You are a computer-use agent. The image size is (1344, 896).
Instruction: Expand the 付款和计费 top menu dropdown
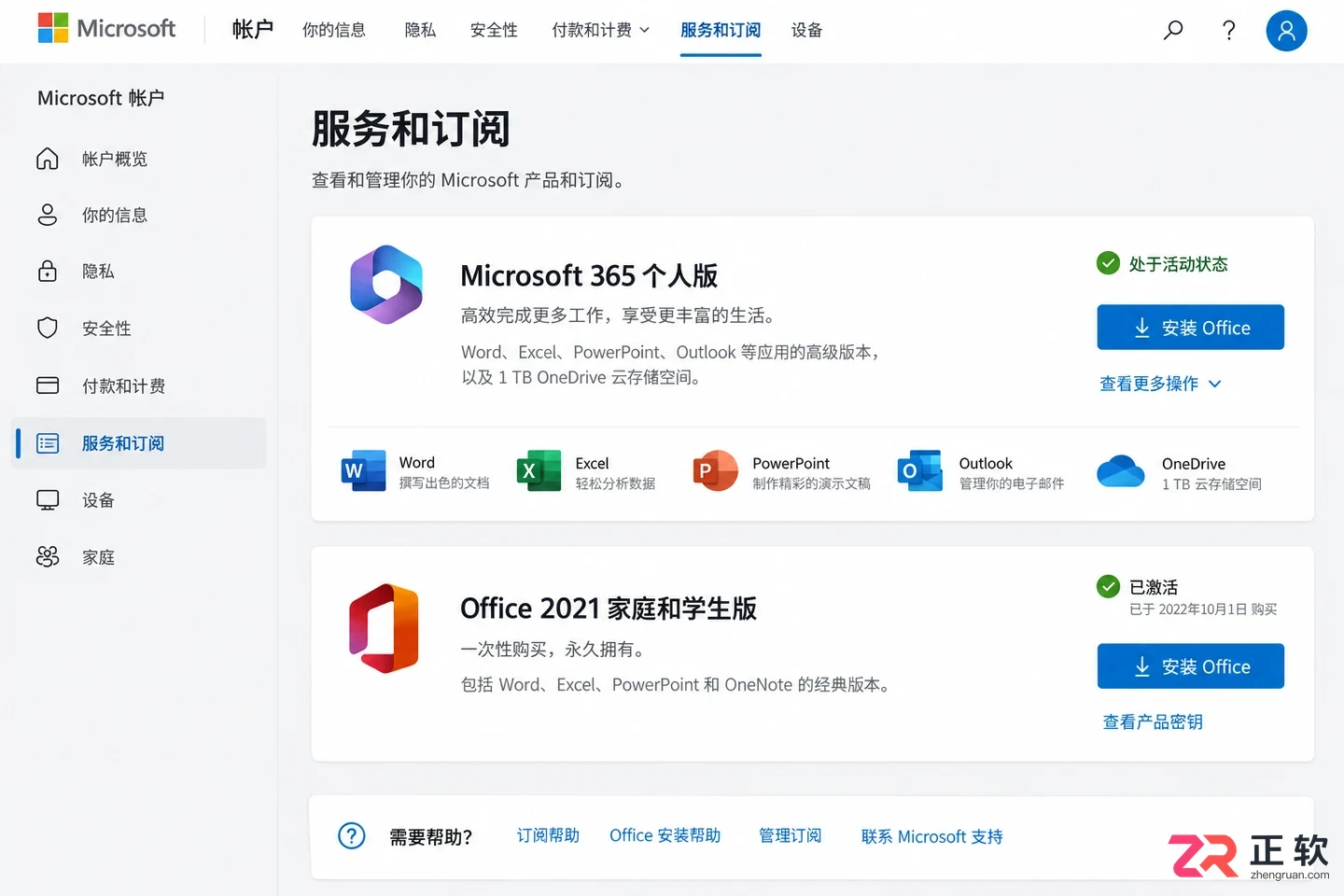pos(601,30)
